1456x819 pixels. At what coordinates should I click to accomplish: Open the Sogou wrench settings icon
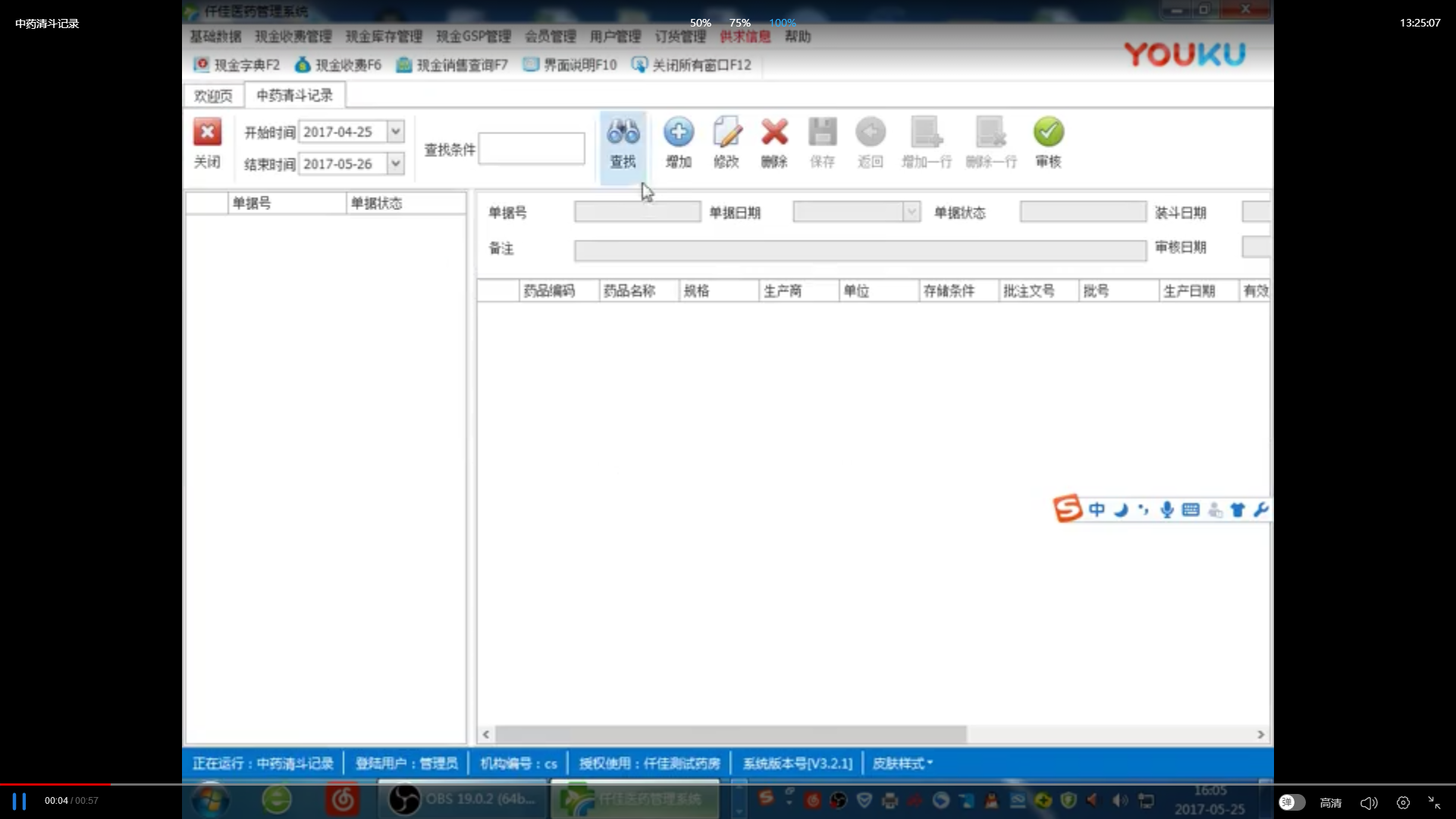1260,510
